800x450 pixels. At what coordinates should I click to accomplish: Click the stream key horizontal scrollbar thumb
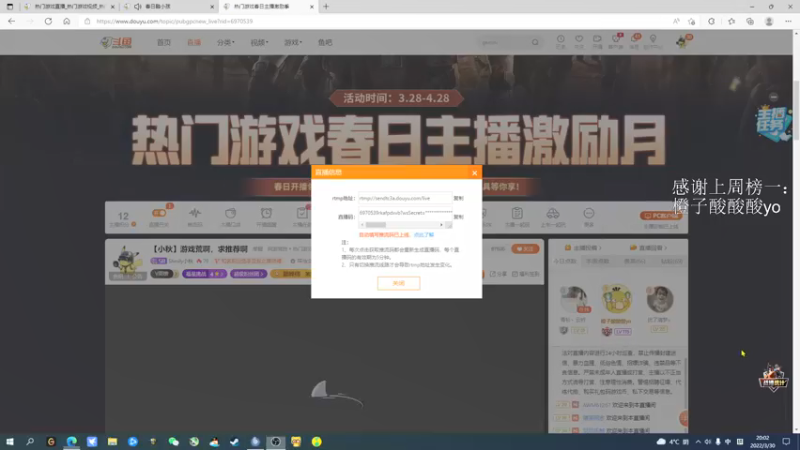pos(376,225)
